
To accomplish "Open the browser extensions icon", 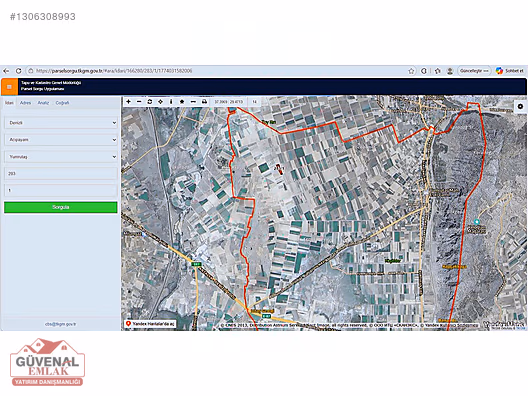I will [424, 71].
